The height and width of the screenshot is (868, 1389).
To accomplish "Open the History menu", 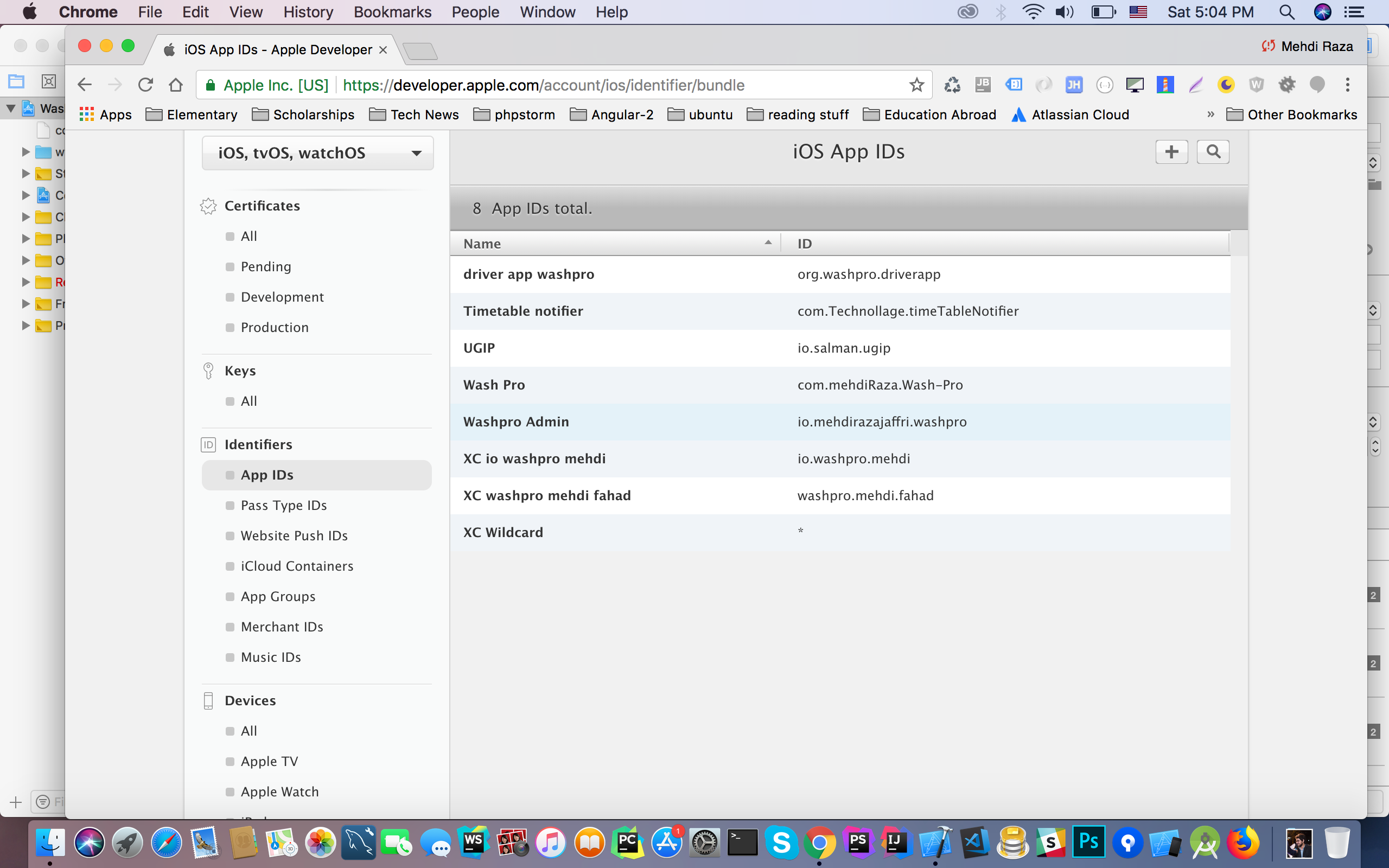I will pyautogui.click(x=308, y=12).
